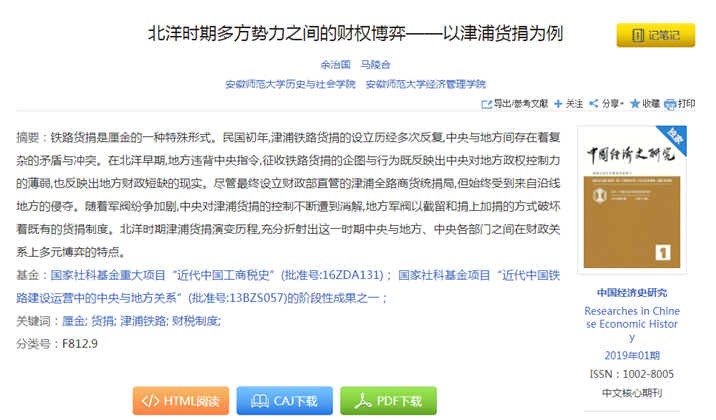Click the keyword 财税制度
Image resolution: width=716 pixels, height=420 pixels.
(x=195, y=320)
